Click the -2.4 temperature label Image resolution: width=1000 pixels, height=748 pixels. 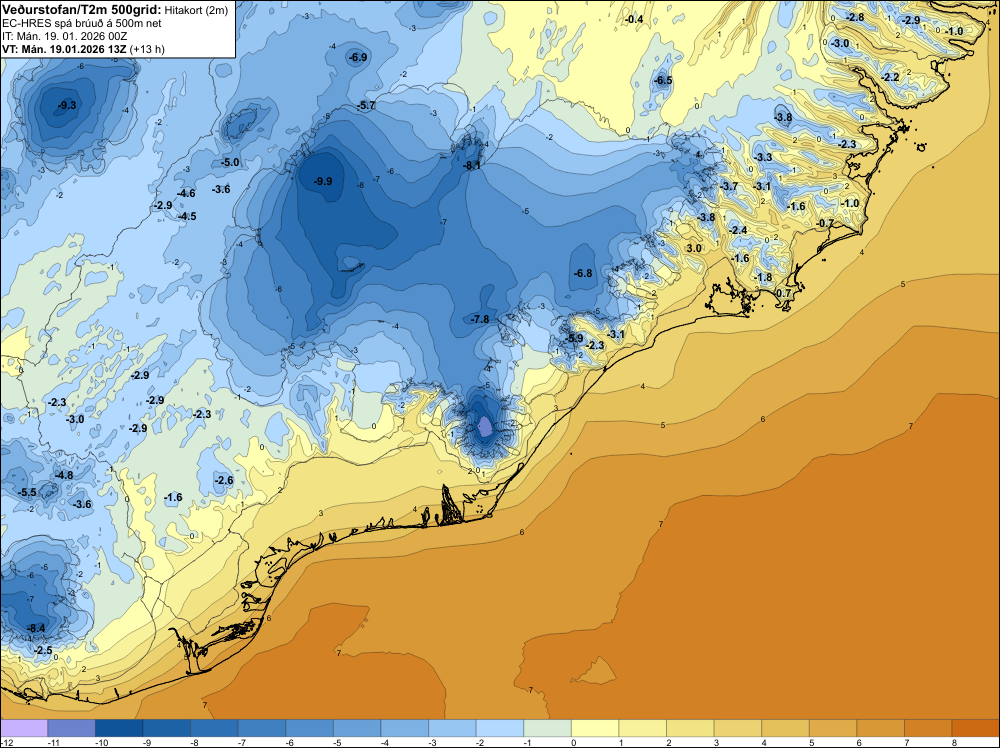click(x=738, y=230)
